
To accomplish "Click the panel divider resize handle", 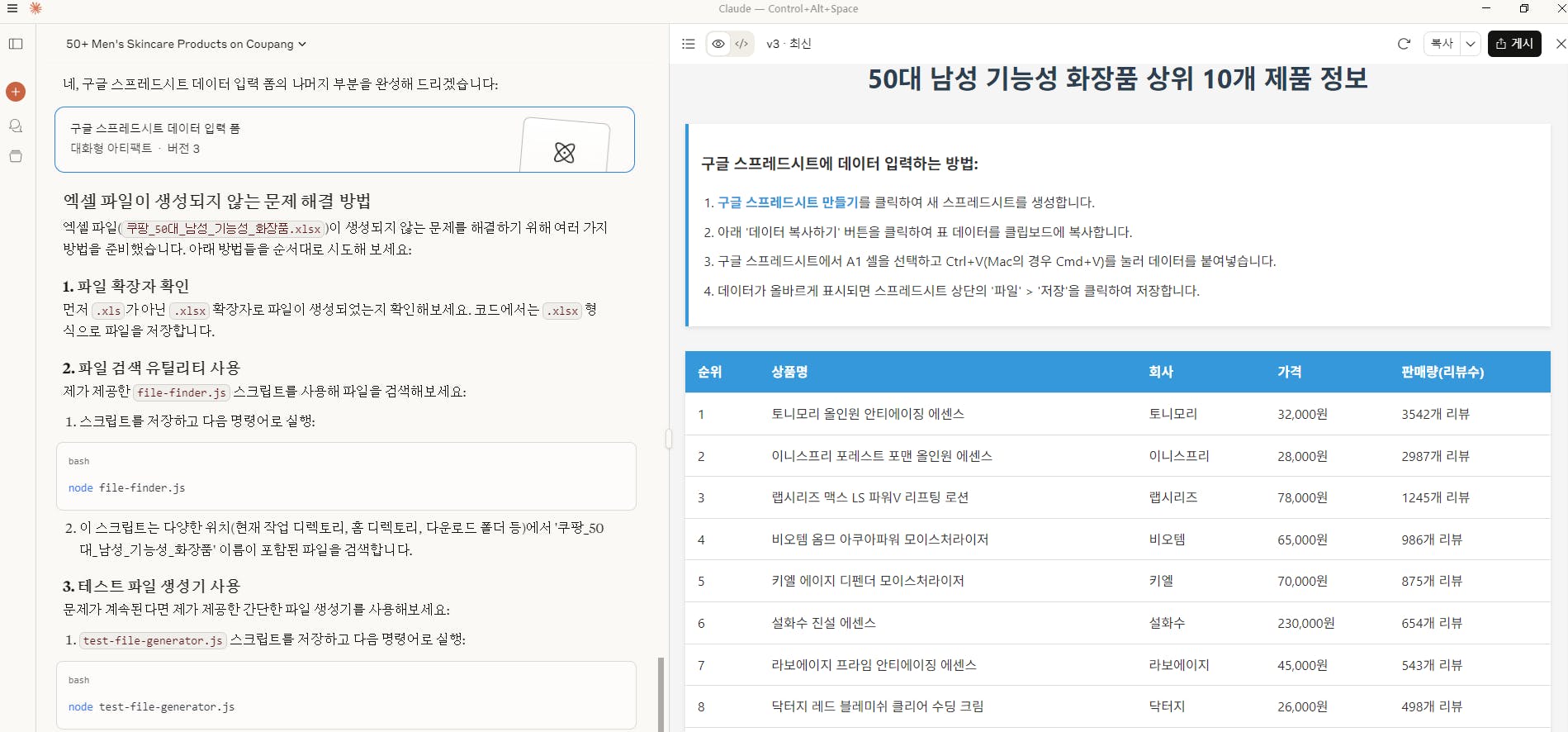I will pos(669,439).
